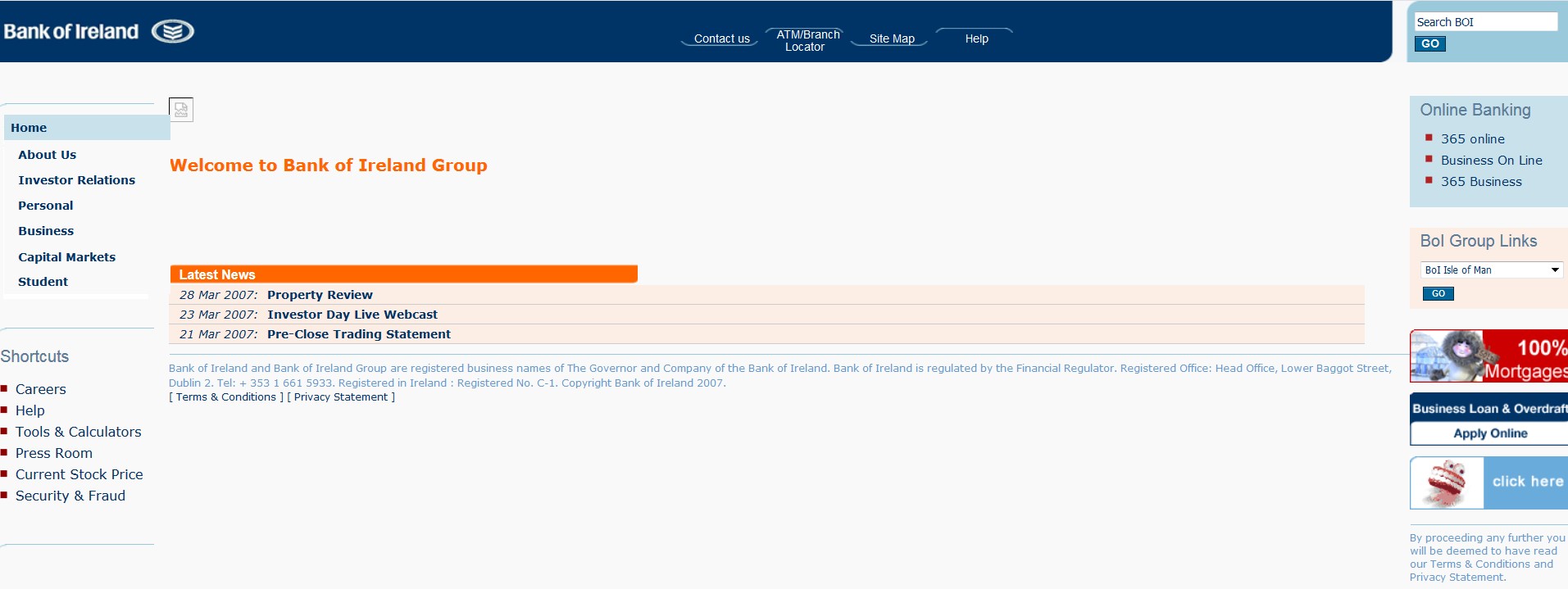Open Investor Relations section
The width and height of the screenshot is (1568, 589).
point(76,180)
